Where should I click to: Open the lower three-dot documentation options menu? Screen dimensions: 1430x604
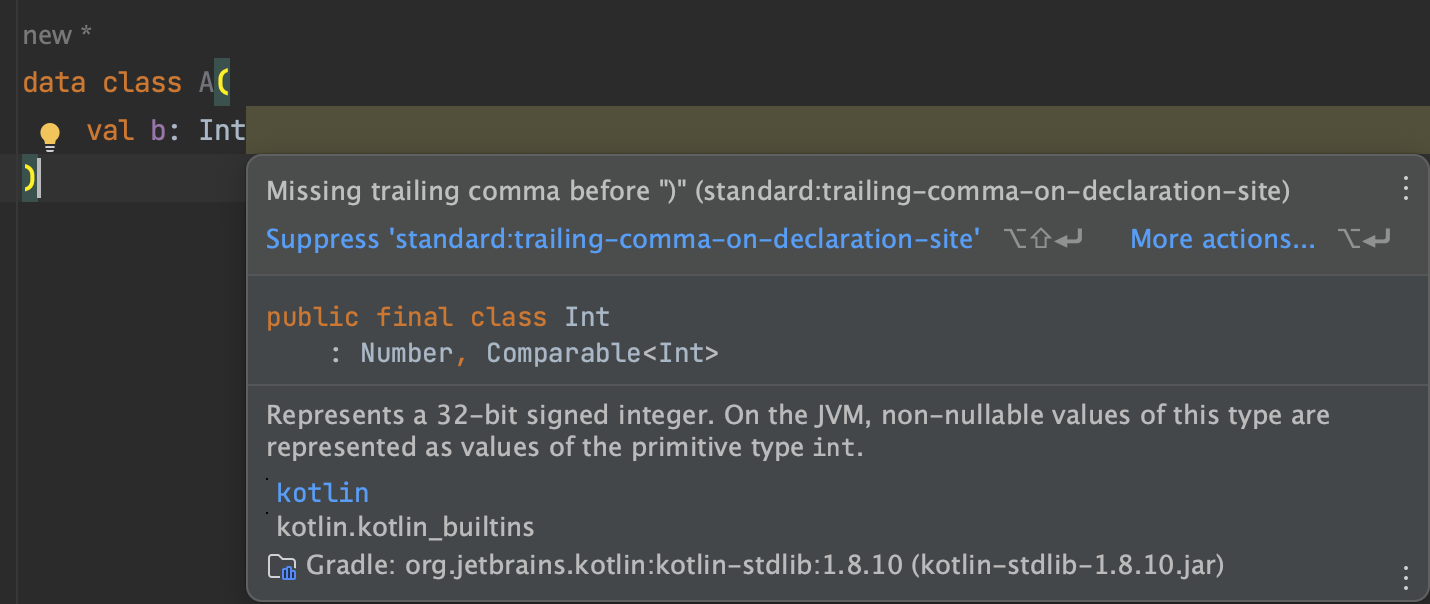tap(1406, 578)
